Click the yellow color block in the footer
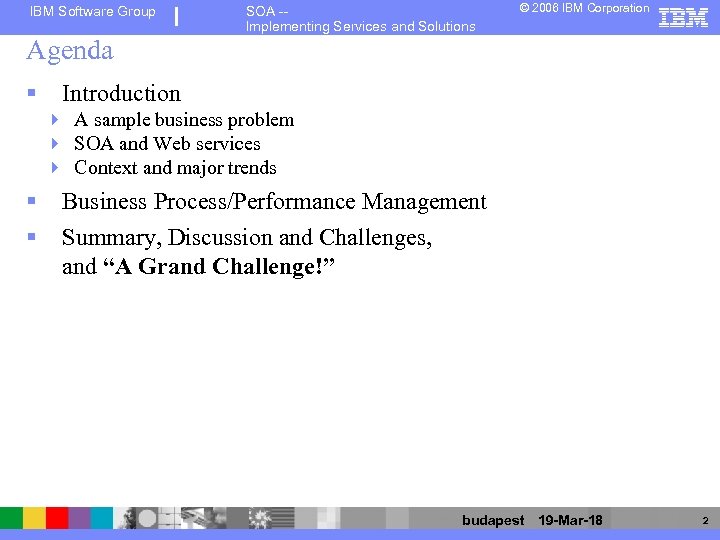 click(x=34, y=518)
